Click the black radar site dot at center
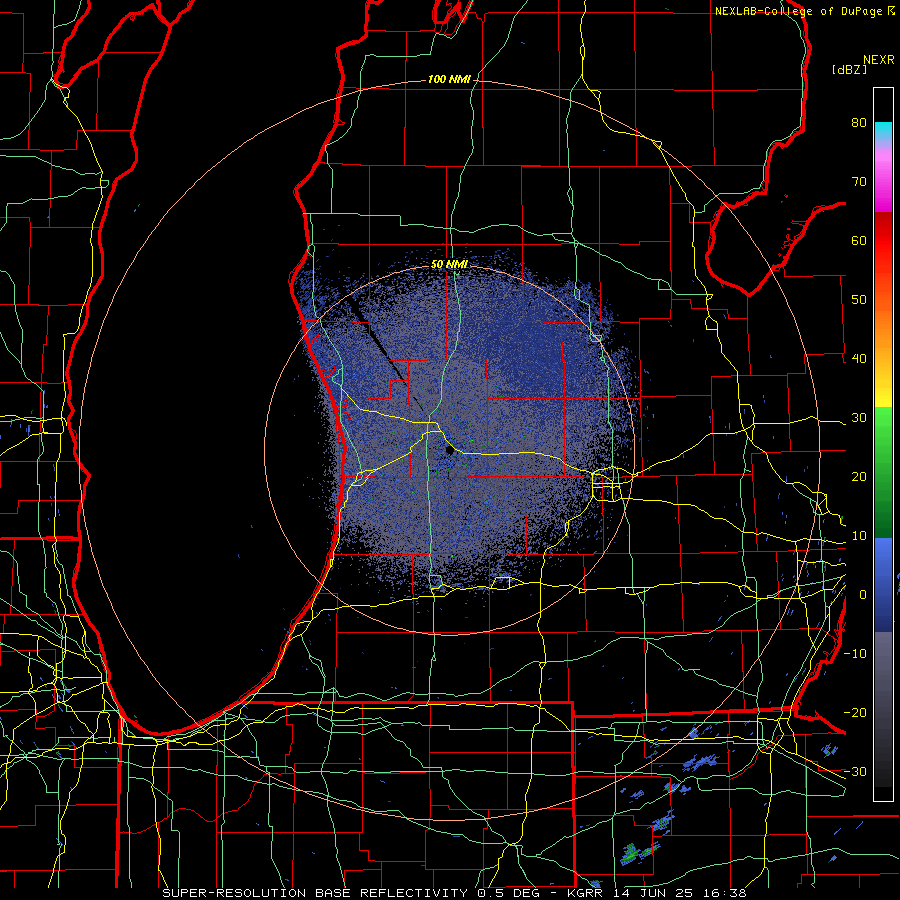This screenshot has width=900, height=900. (x=450, y=451)
